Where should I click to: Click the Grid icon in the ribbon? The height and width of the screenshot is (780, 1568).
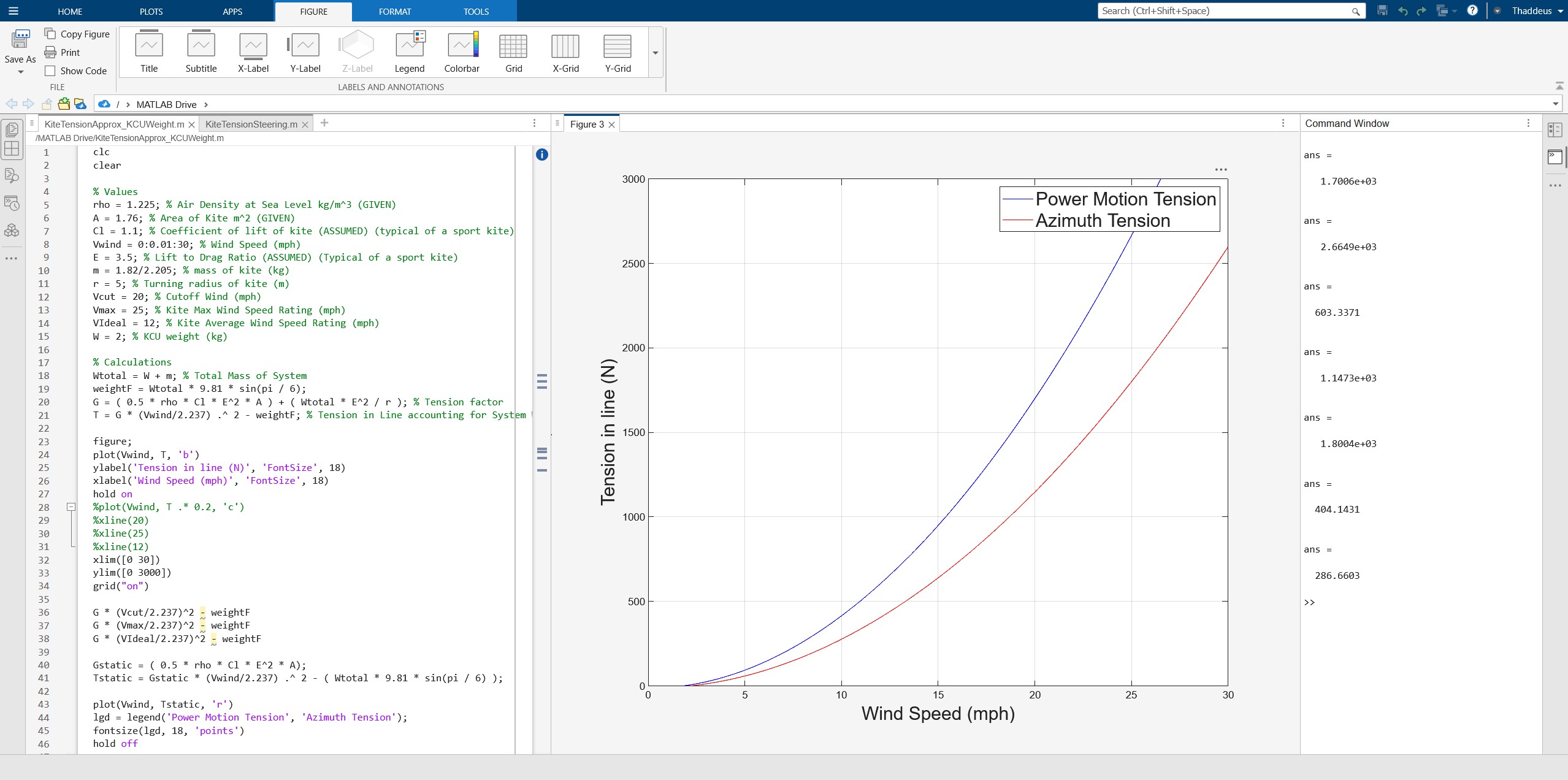[514, 52]
